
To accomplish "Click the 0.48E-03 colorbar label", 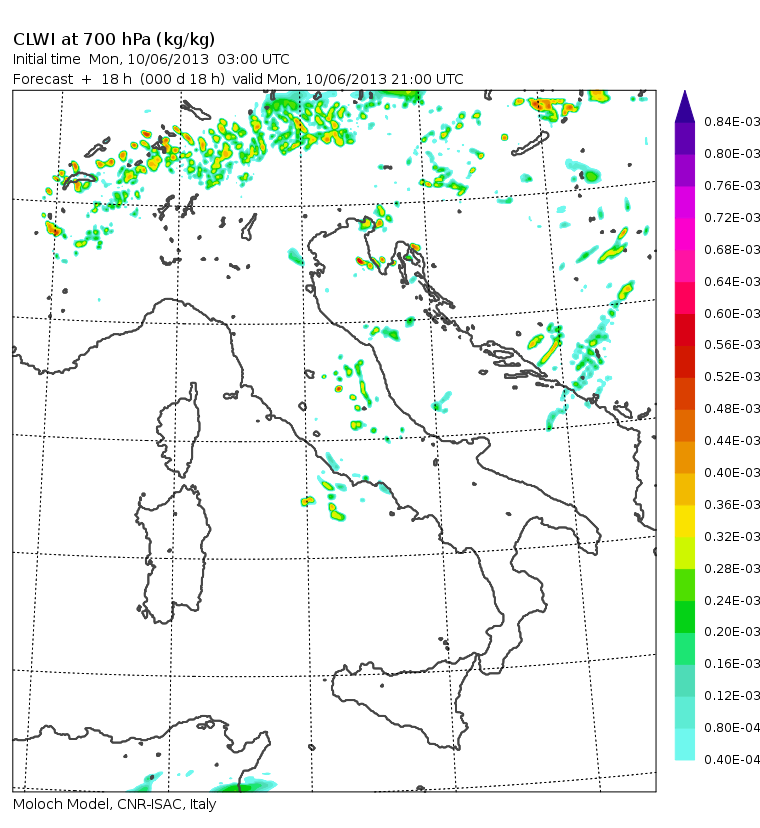I will click(x=732, y=409).
